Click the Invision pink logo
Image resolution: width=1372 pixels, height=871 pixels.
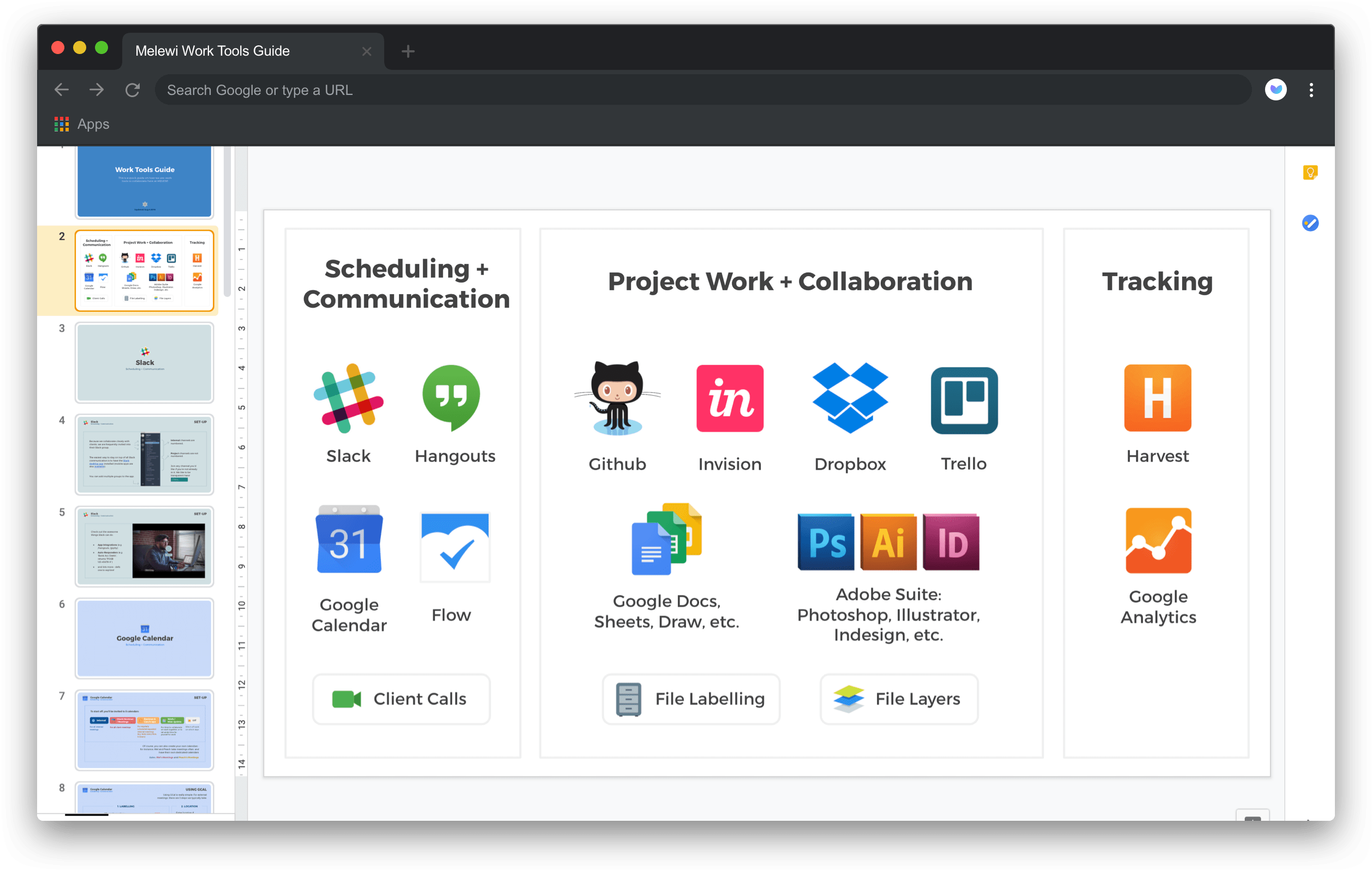(730, 398)
